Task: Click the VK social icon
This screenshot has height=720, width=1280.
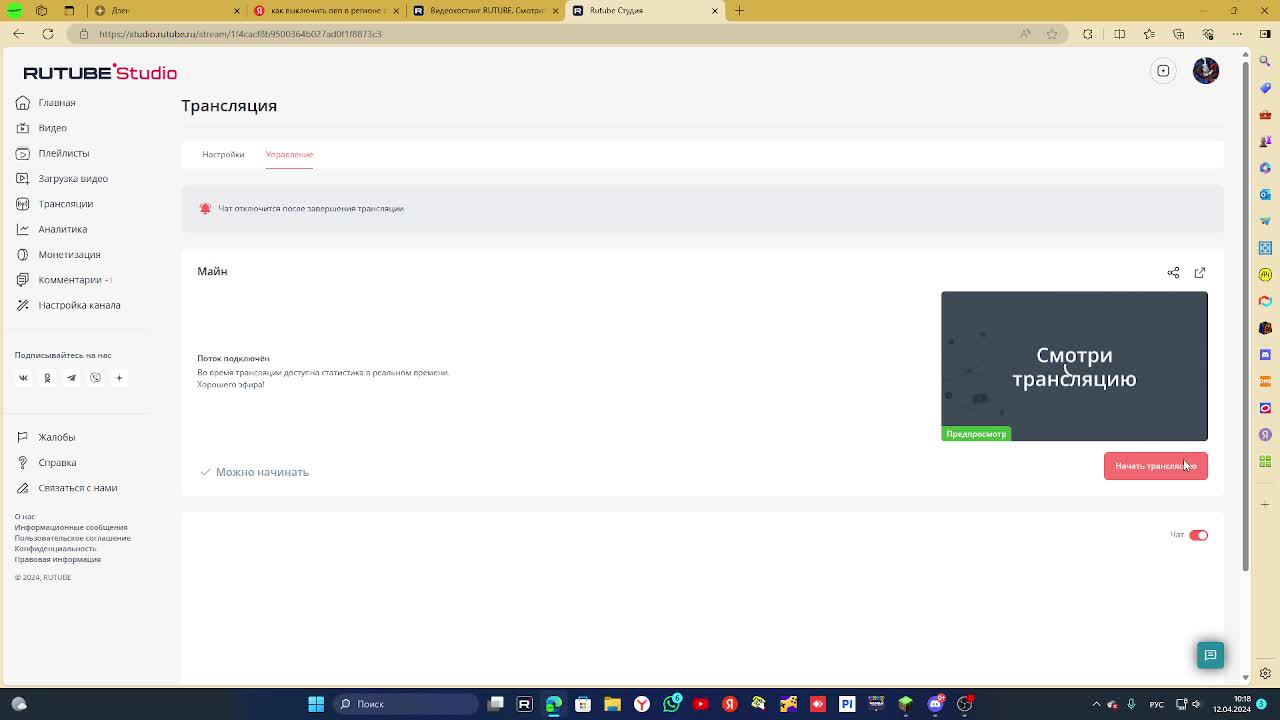Action: coord(23,378)
